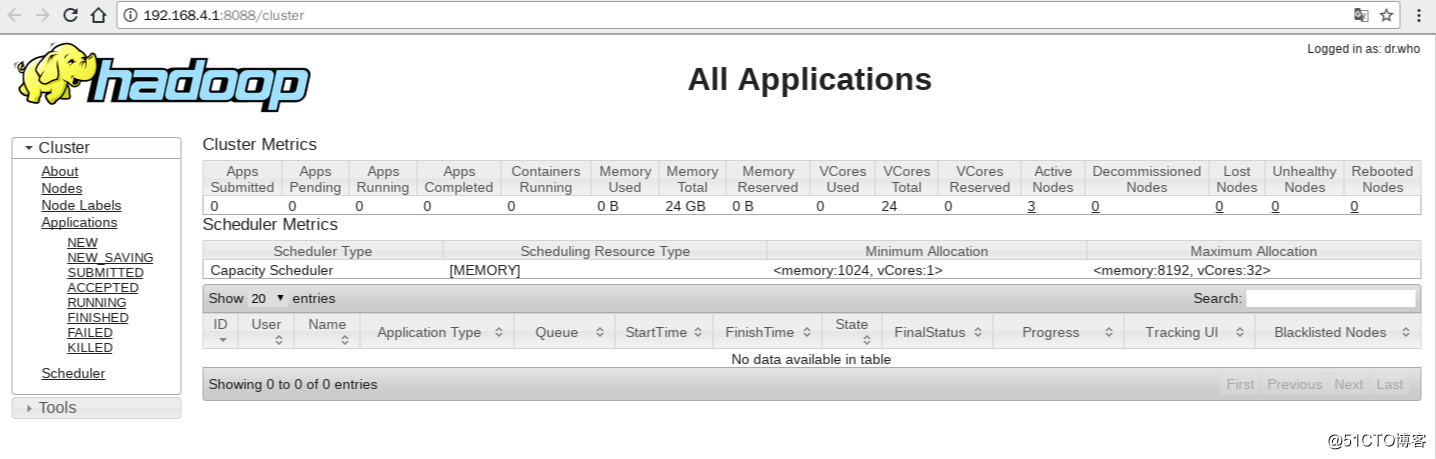Open the About link in Cluster menu

tap(60, 171)
